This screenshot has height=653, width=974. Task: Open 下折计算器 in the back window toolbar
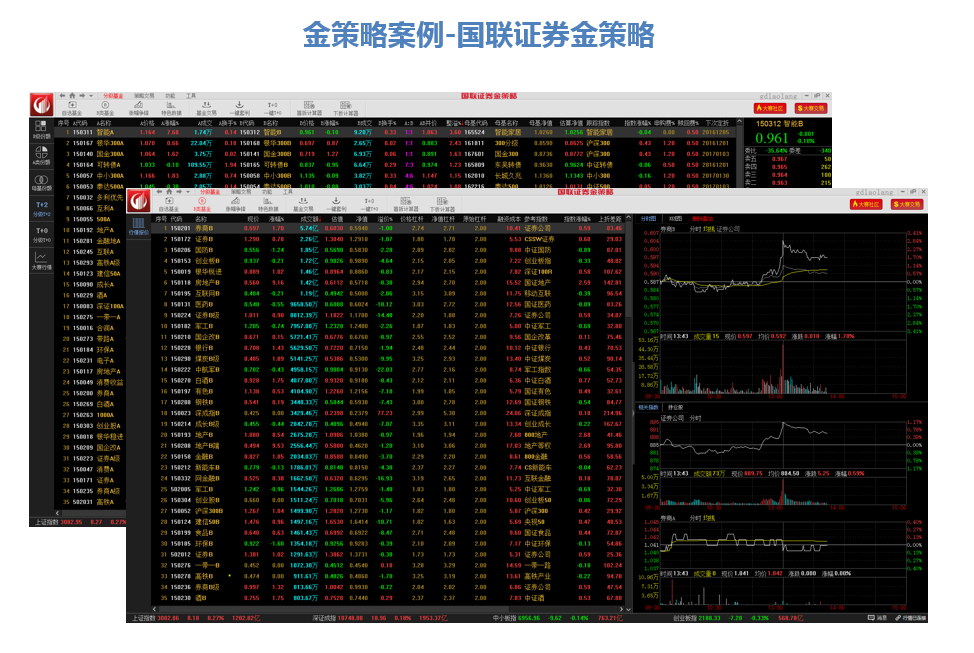(x=346, y=108)
